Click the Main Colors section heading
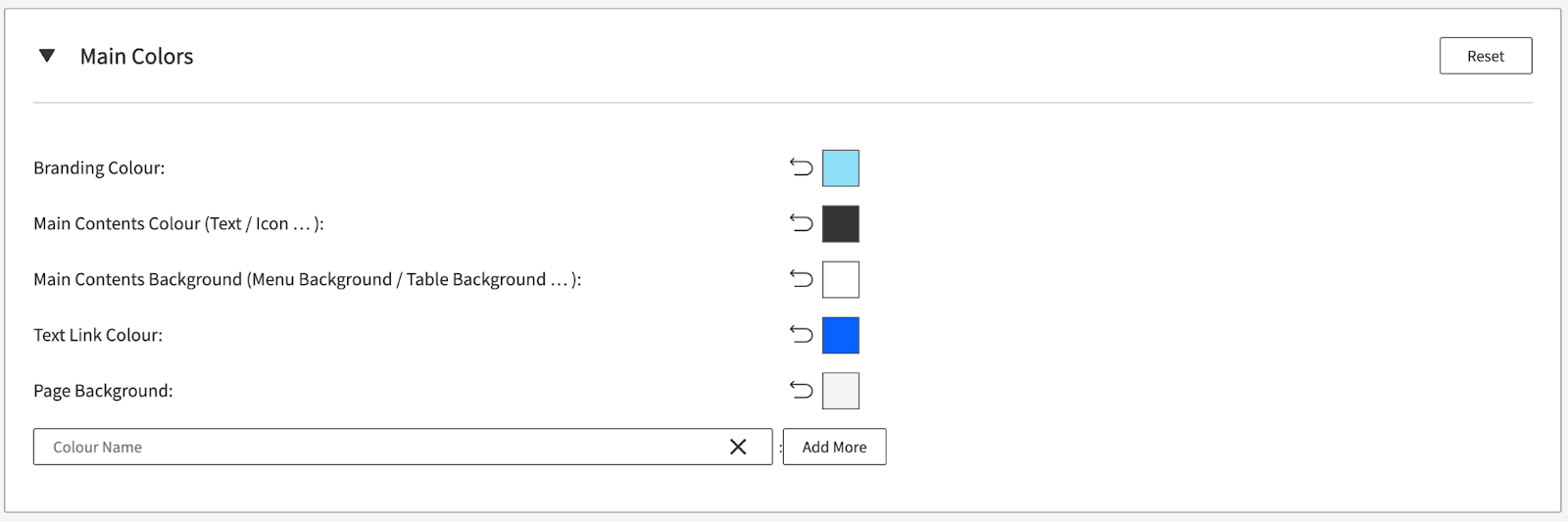 click(x=136, y=57)
